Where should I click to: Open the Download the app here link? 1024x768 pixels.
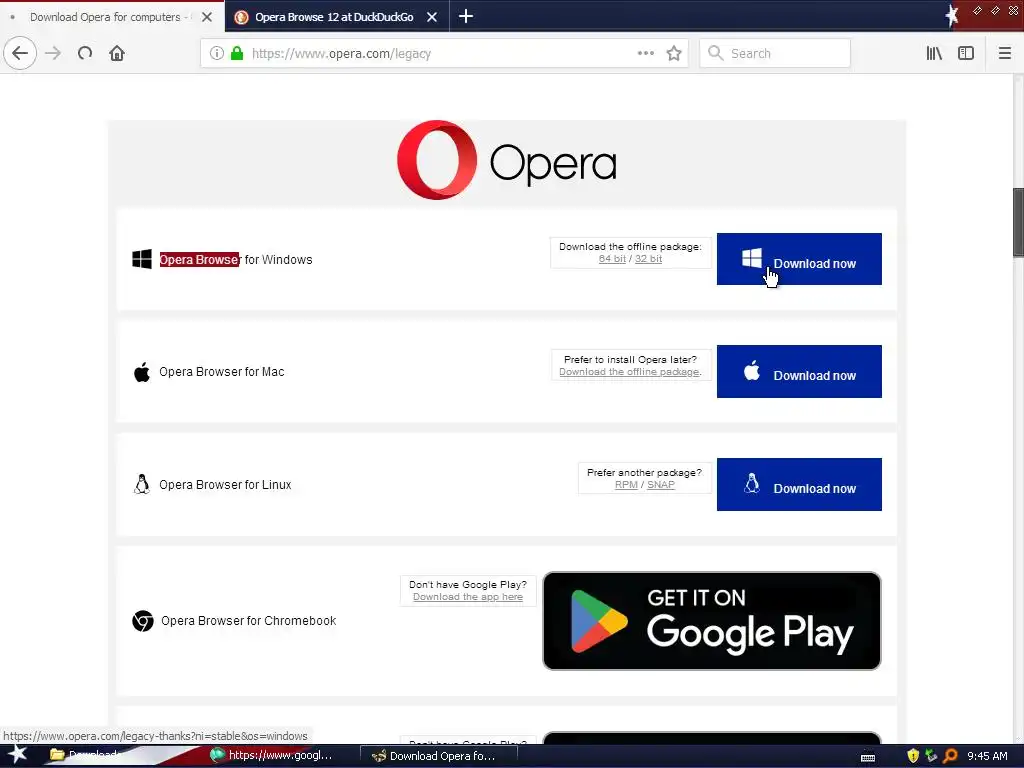tap(468, 597)
